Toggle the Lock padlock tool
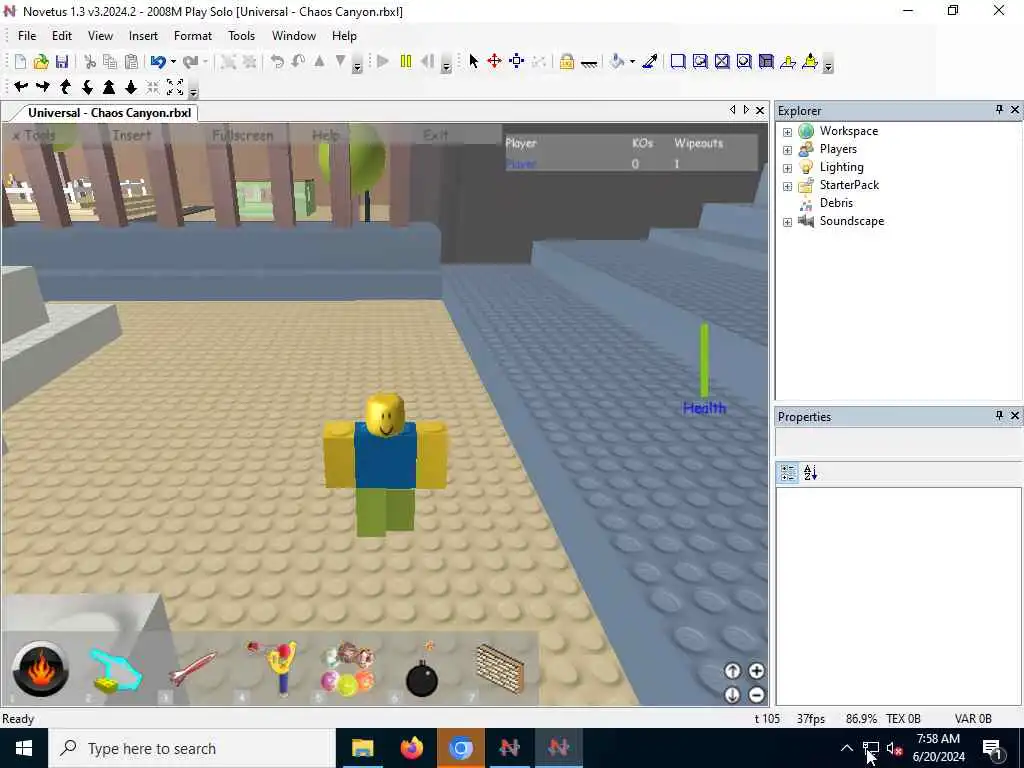This screenshot has height=768, width=1024. 567,61
